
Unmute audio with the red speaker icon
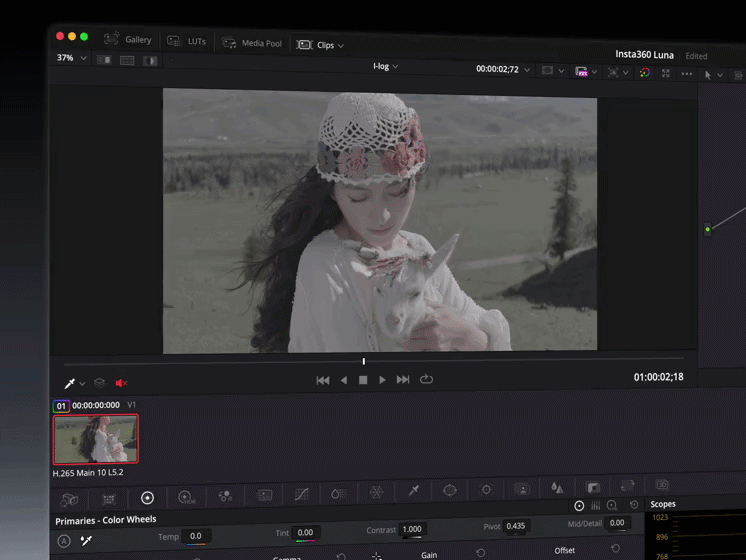click(121, 383)
